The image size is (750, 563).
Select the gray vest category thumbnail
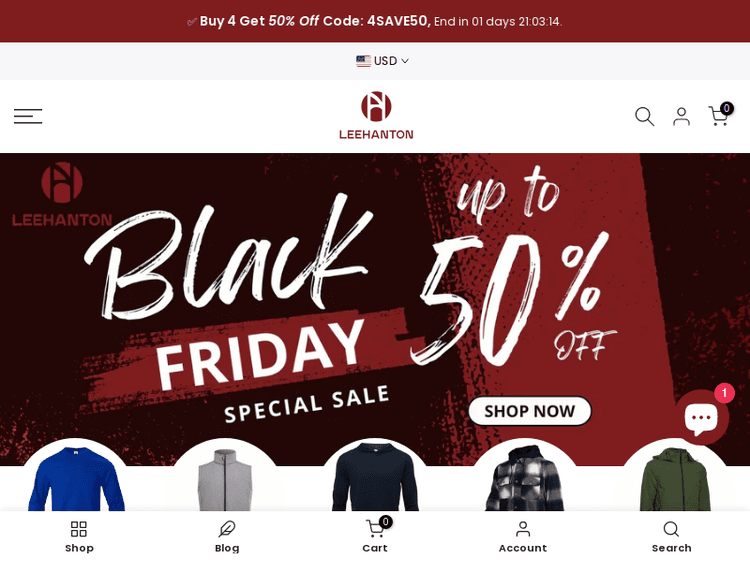225,475
